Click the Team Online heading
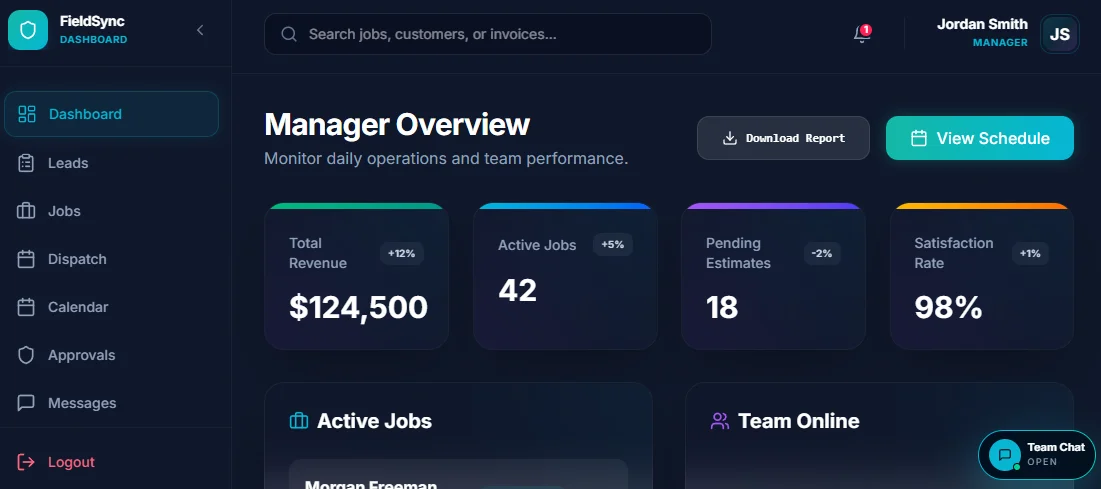This screenshot has height=489, width=1101. point(798,421)
